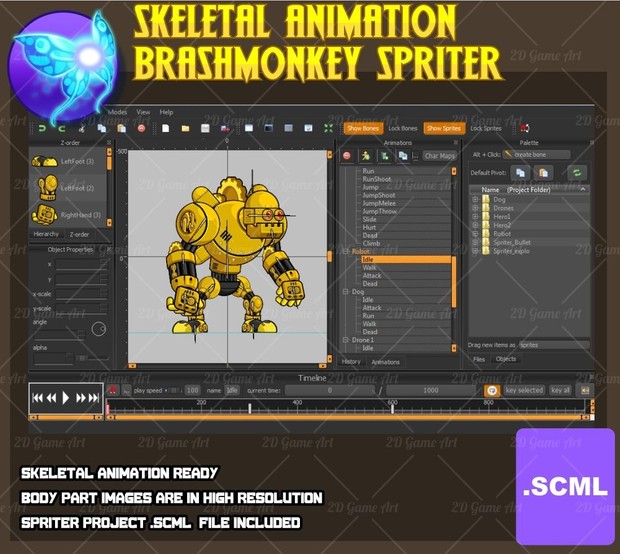Click the key selected button
Screen dimensions: 620x554
524,390
